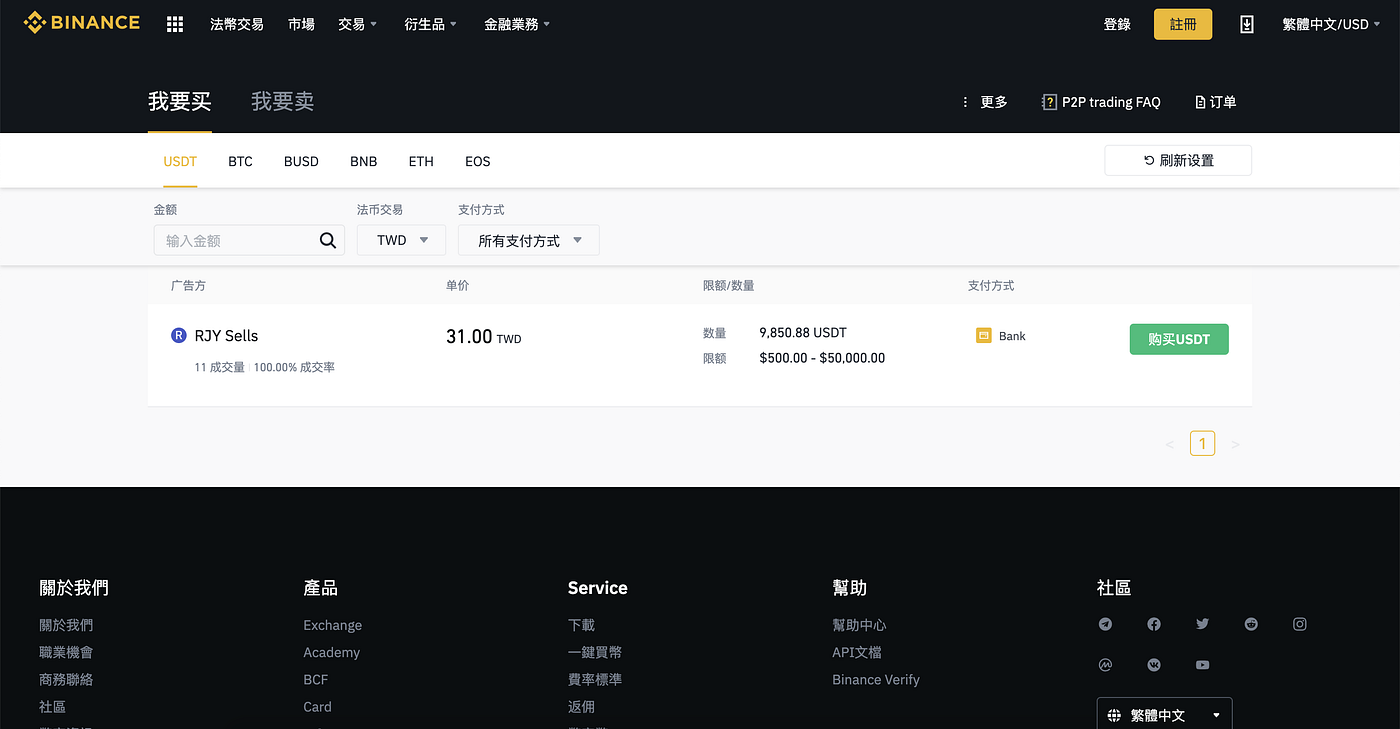Click the 31.00 TWD price text
The height and width of the screenshot is (729, 1400).
coord(484,337)
